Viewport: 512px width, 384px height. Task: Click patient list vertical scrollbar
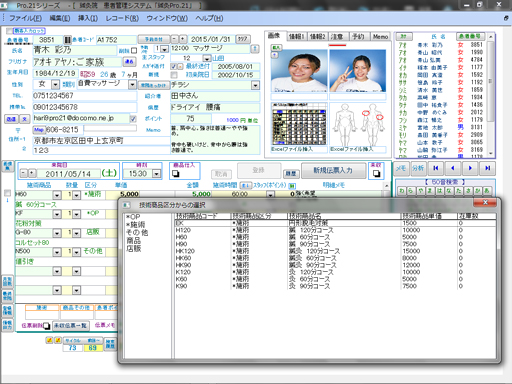[x=490, y=94]
